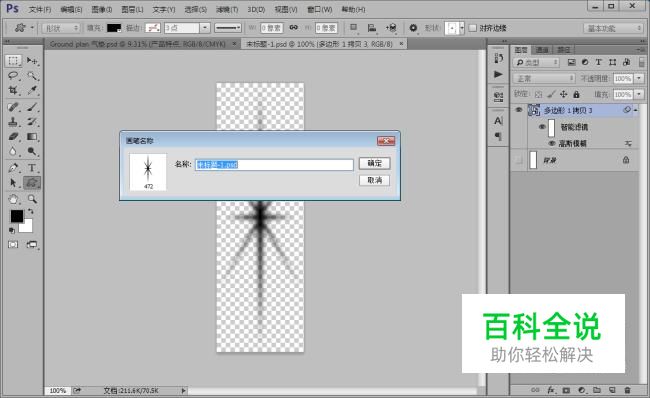Select the Eraser tool
Screen dimensions: 650x398
pyautogui.click(x=13, y=137)
